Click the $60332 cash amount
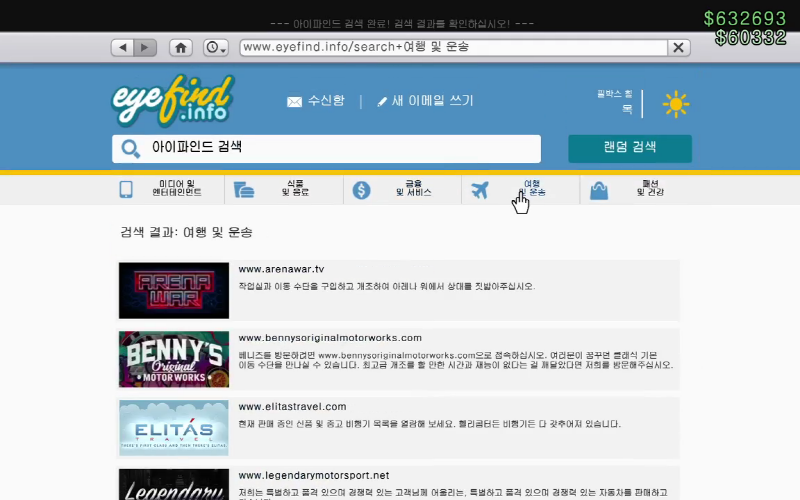This screenshot has height=500, width=800. [751, 37]
